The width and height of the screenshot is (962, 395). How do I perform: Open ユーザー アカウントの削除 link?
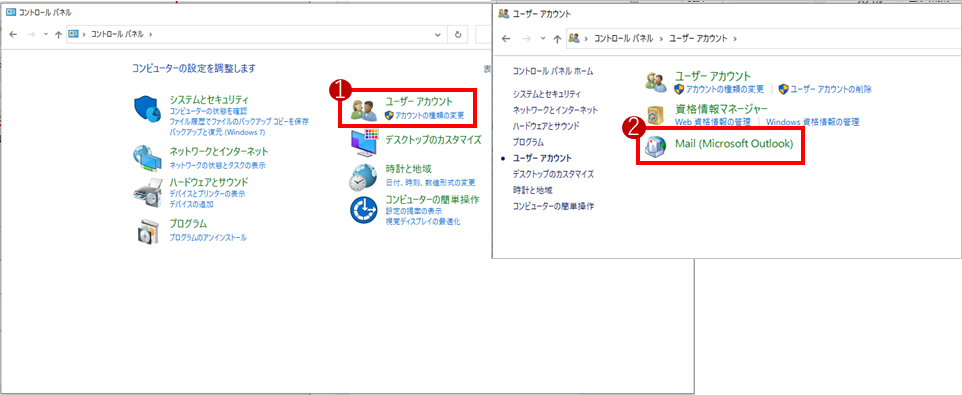coord(830,90)
